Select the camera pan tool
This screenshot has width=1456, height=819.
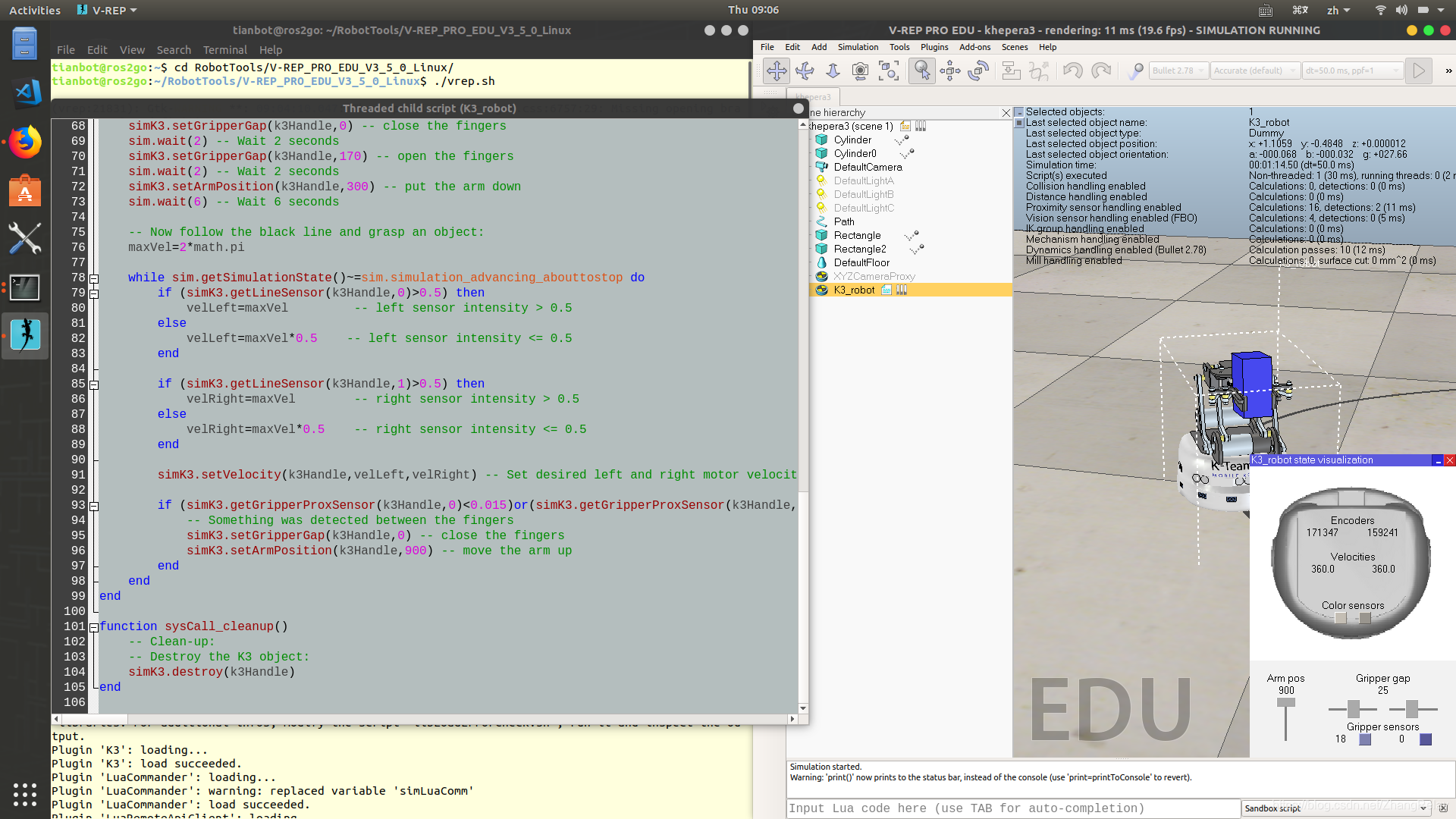776,71
